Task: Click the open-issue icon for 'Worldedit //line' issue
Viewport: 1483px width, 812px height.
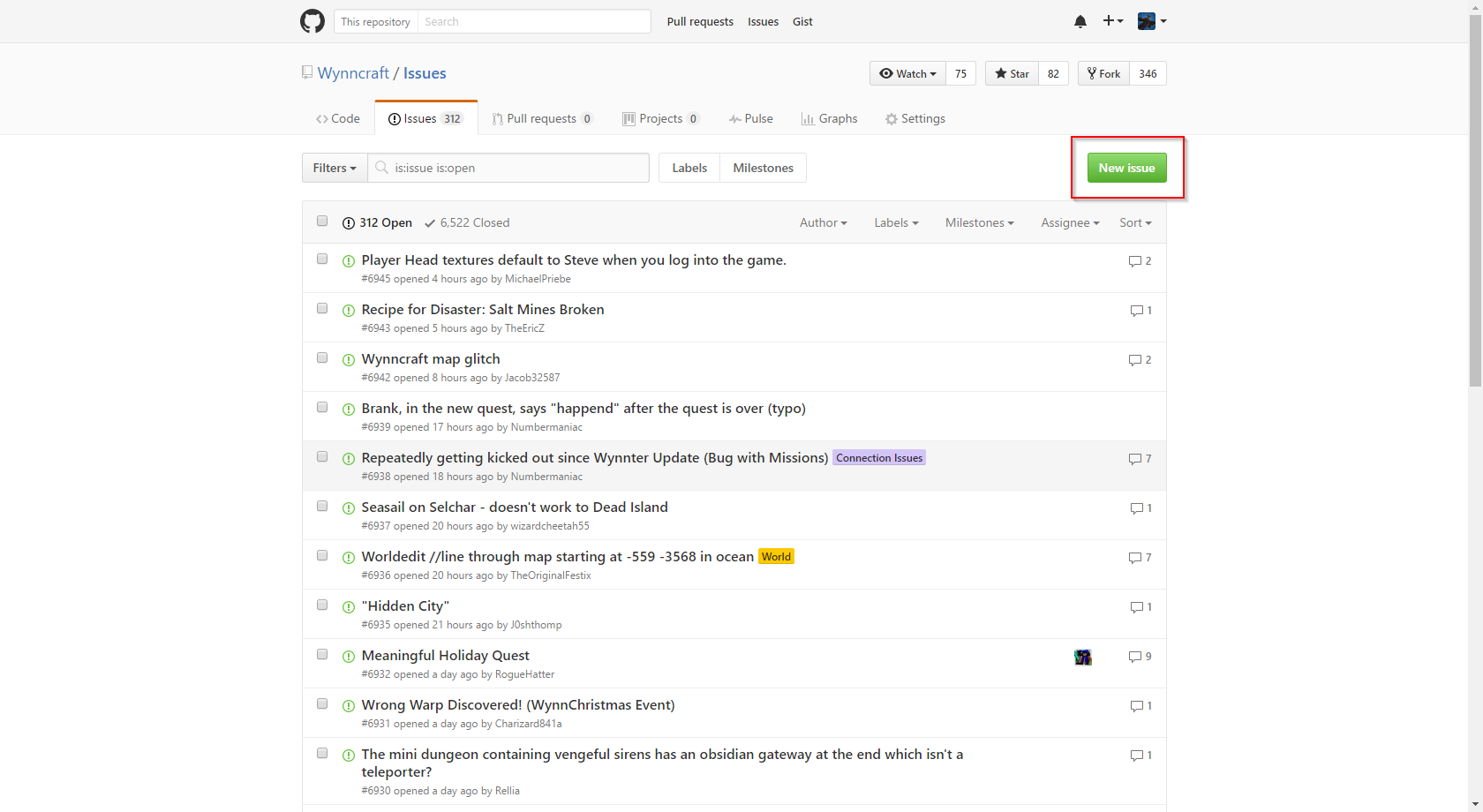Action: 349,558
